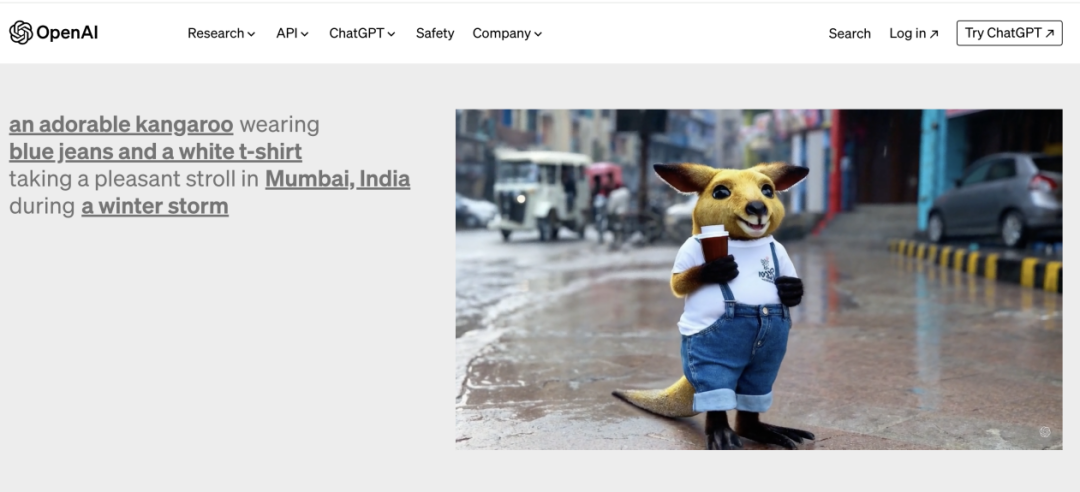This screenshot has height=492, width=1080.
Task: Select the "an adorable kangaroo" prompt option
Action: [x=121, y=125]
